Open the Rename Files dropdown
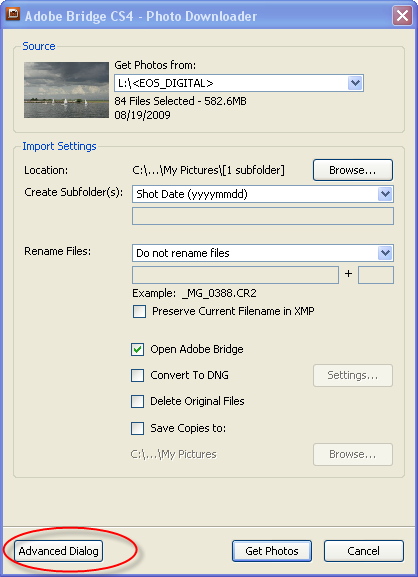The width and height of the screenshot is (418, 577). coord(263,253)
